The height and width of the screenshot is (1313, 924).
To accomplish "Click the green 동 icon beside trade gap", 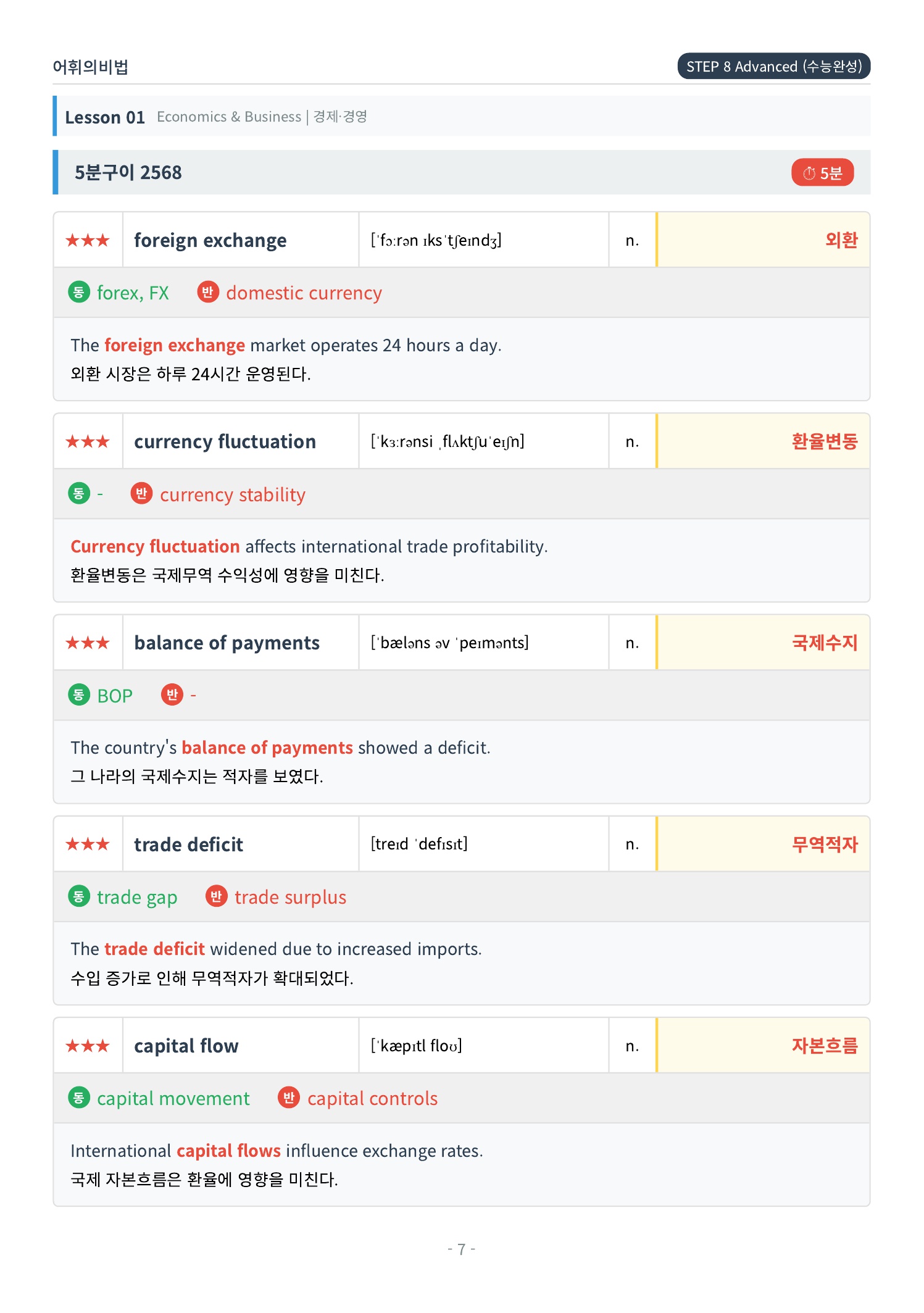I will 78,896.
